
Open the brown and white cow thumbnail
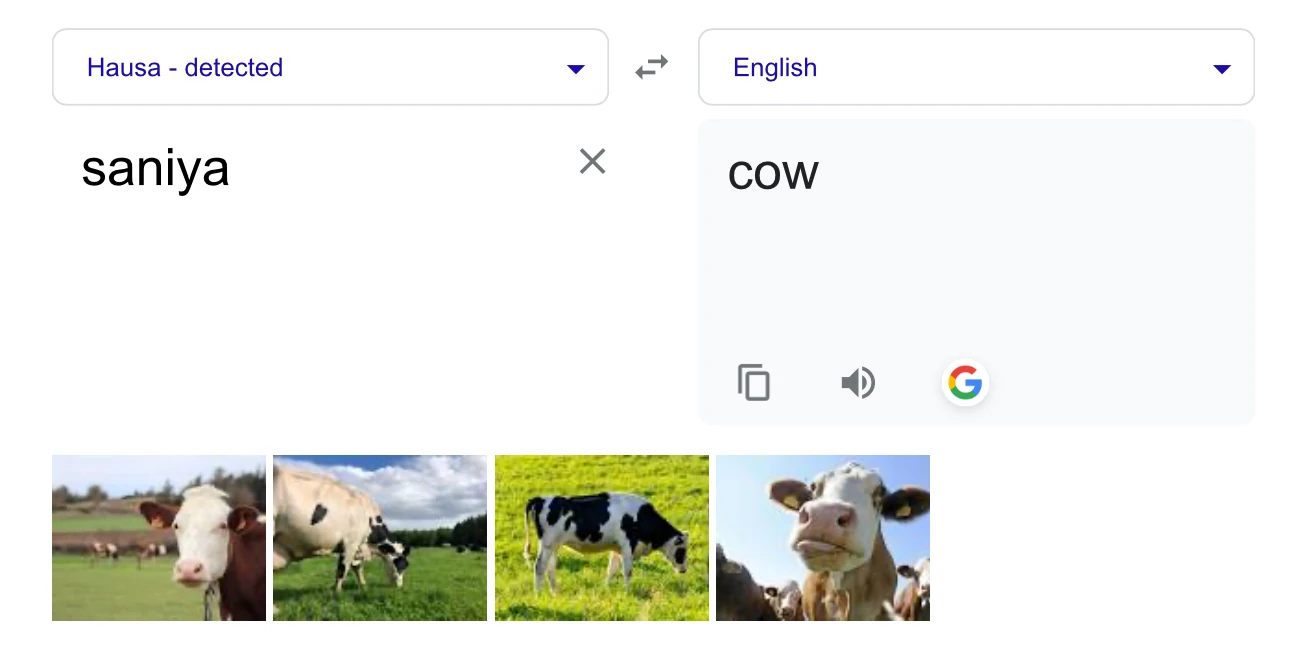[x=159, y=538]
